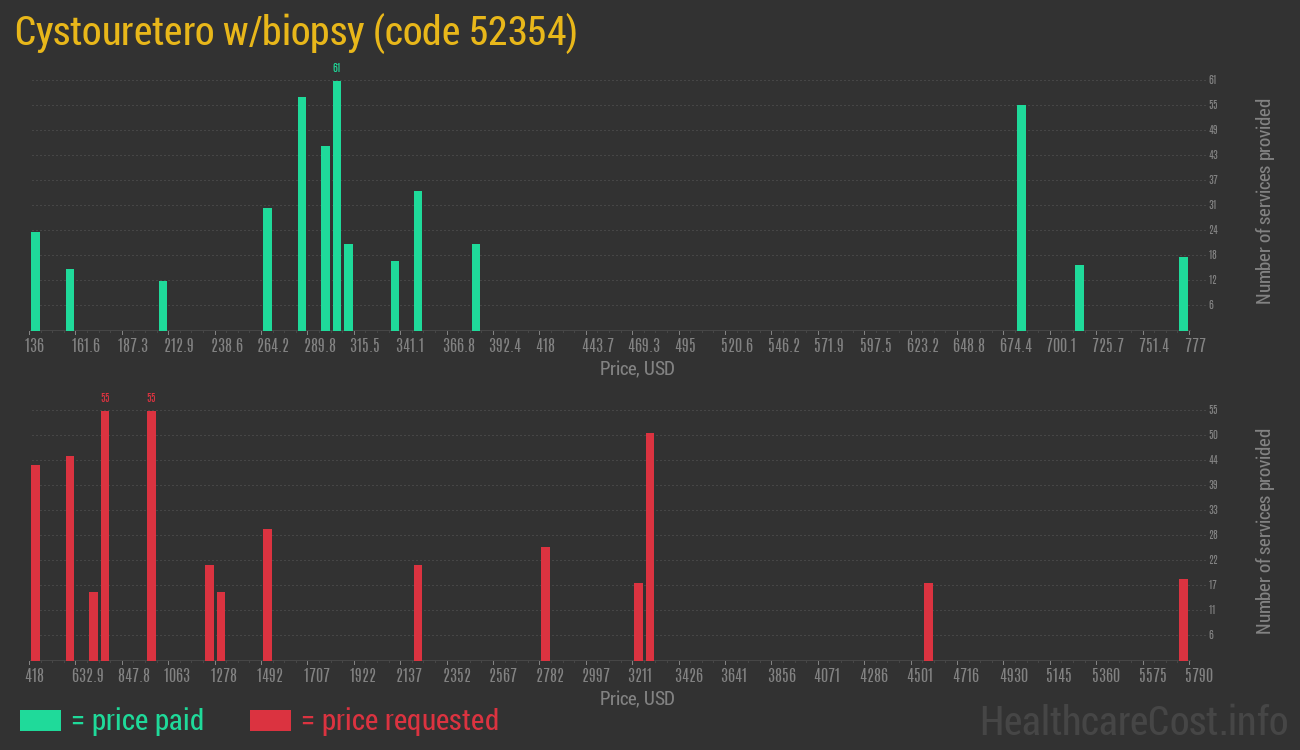Click the red bar near 2137 USD
This screenshot has width=1300, height=750.
(418, 612)
